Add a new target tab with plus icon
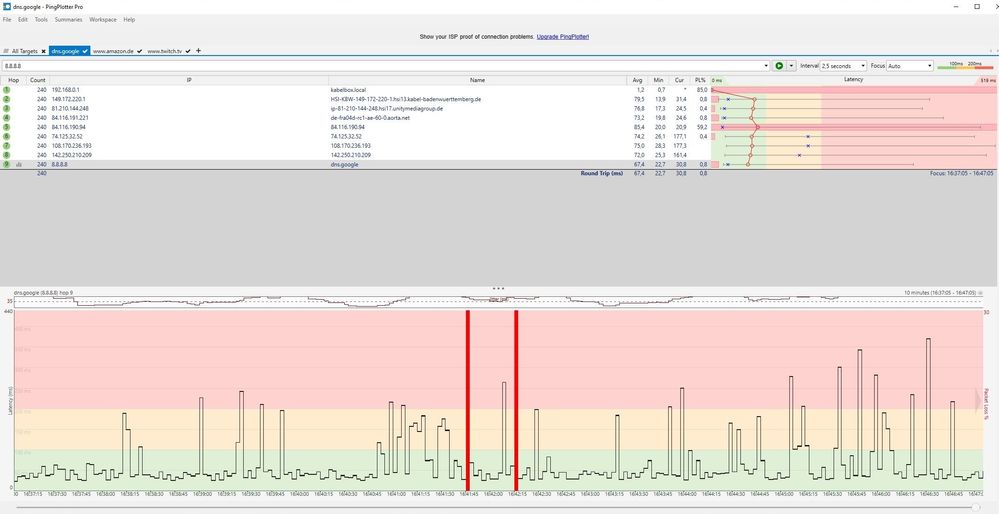This screenshot has height=514, width=999. pyautogui.click(x=198, y=51)
